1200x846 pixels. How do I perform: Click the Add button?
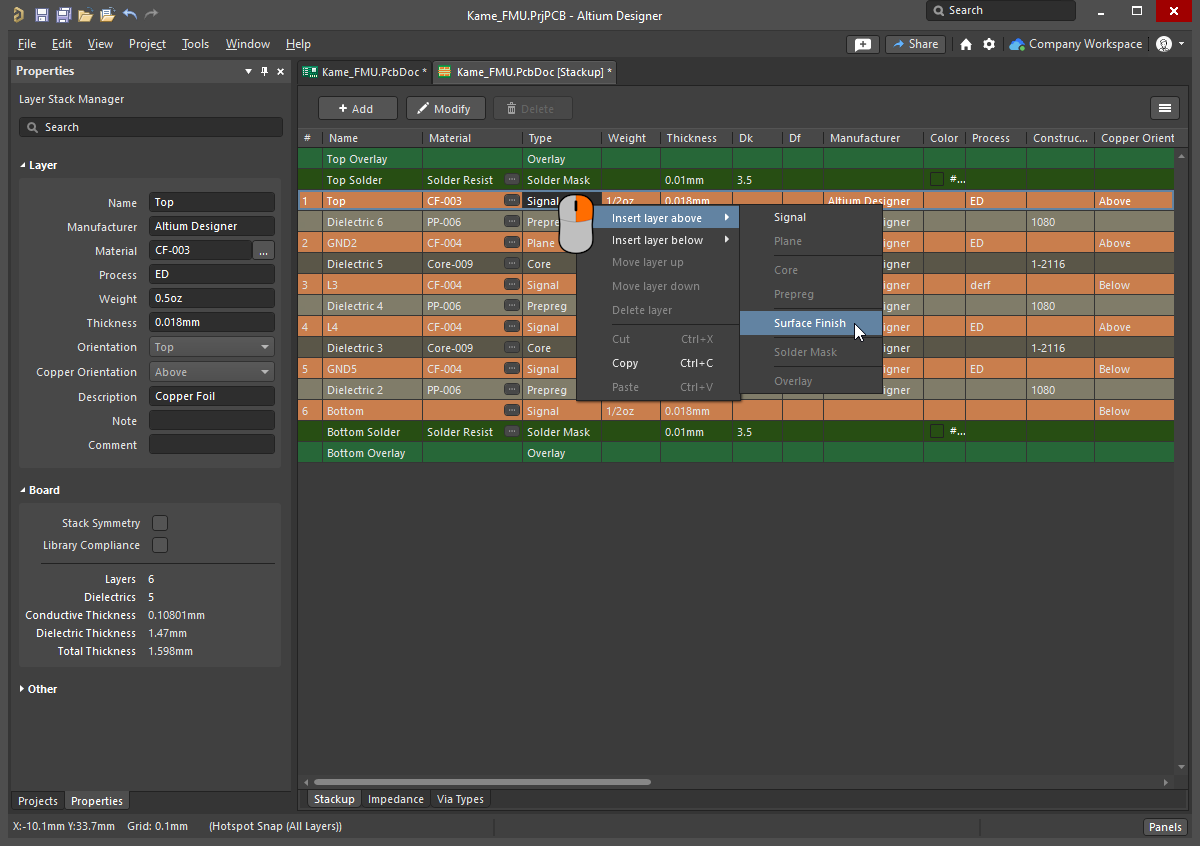click(357, 109)
